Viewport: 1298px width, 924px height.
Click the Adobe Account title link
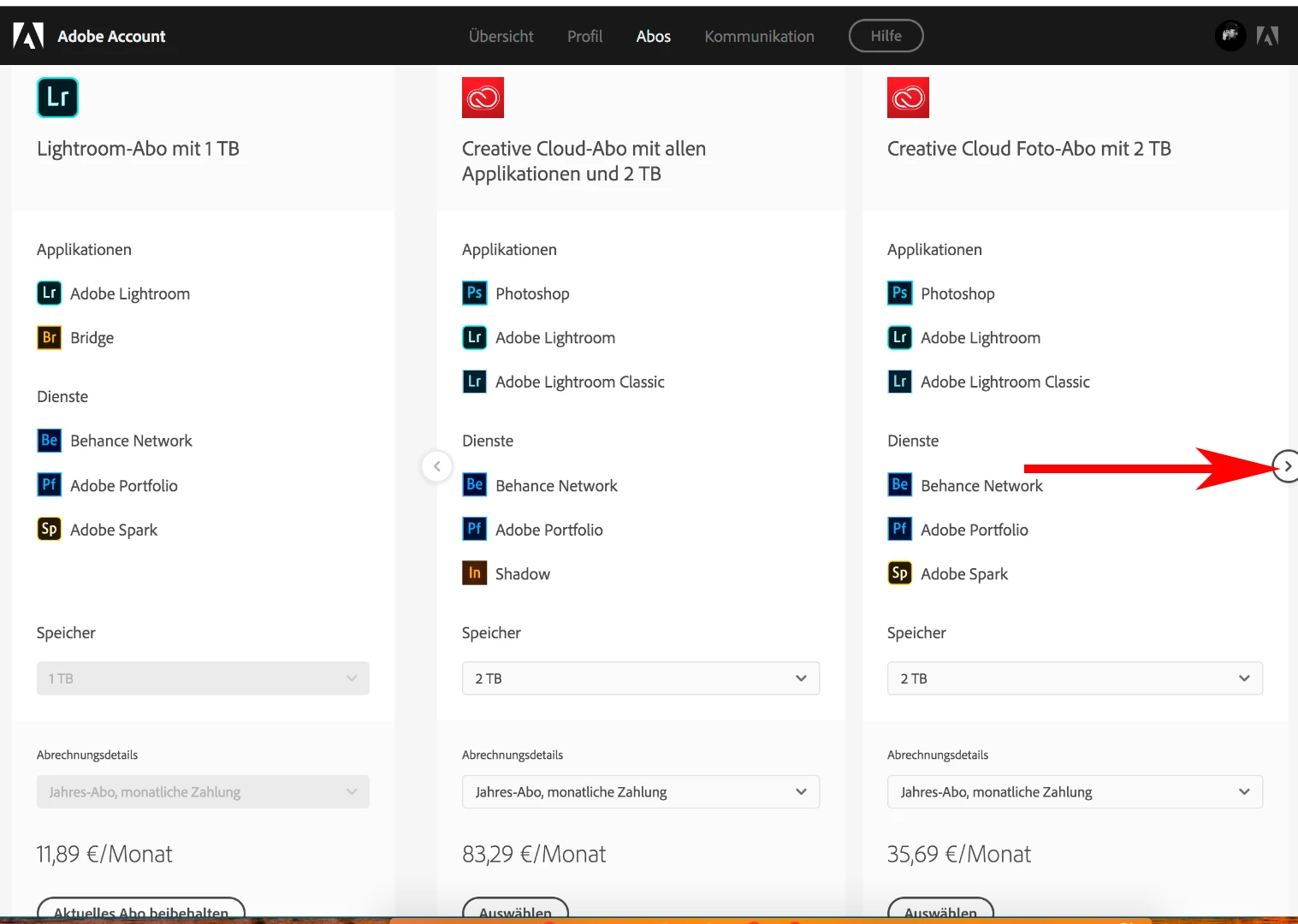(x=111, y=36)
